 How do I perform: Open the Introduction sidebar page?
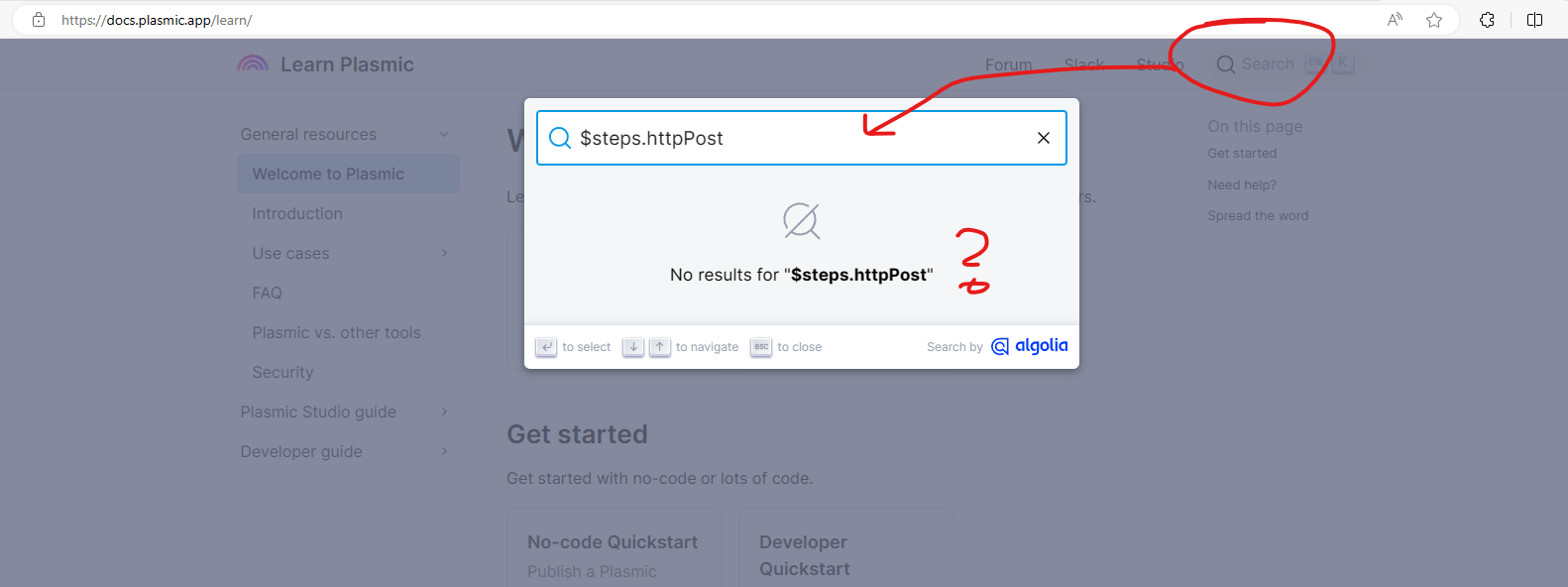[x=297, y=214]
